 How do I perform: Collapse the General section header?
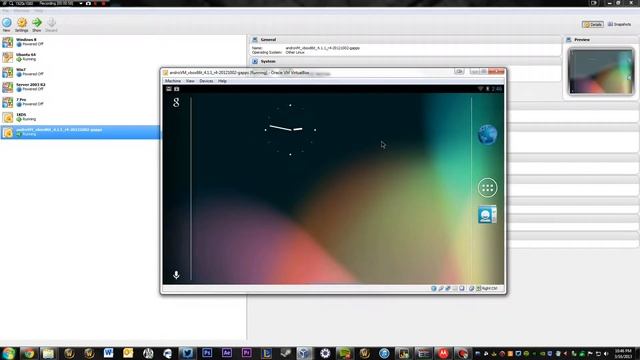click(x=405, y=40)
